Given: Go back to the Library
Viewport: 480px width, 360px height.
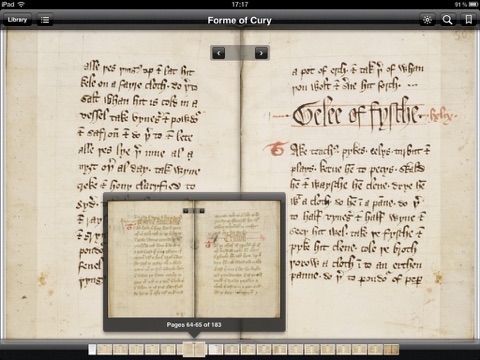Looking at the screenshot, I should pos(17,20).
